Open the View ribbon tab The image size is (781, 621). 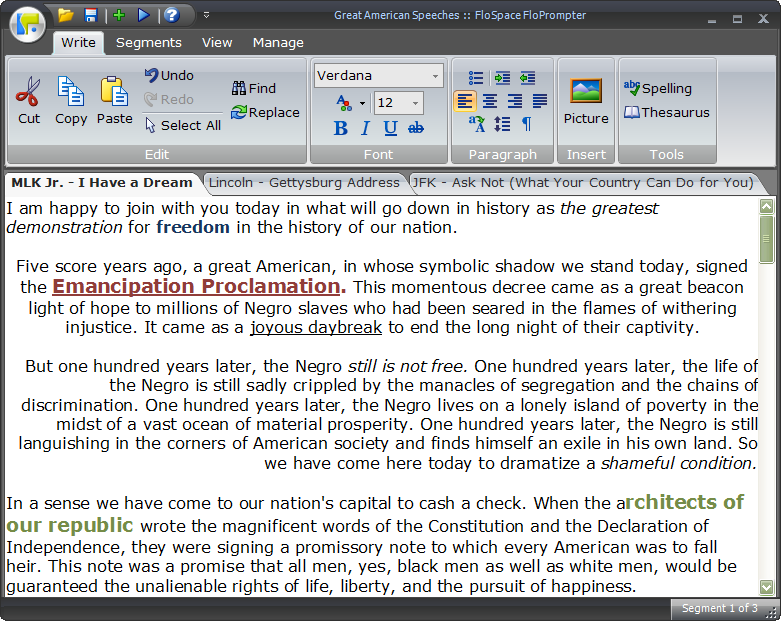coord(217,43)
